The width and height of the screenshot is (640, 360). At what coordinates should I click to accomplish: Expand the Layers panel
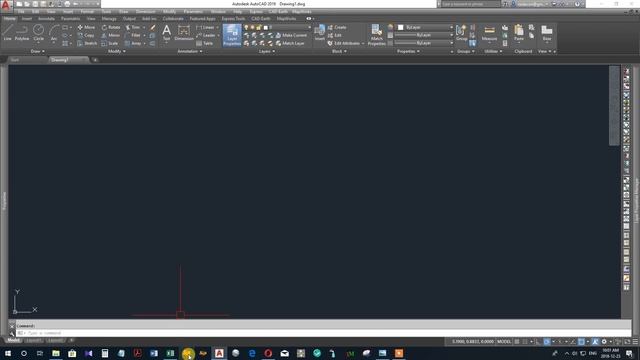[x=267, y=51]
